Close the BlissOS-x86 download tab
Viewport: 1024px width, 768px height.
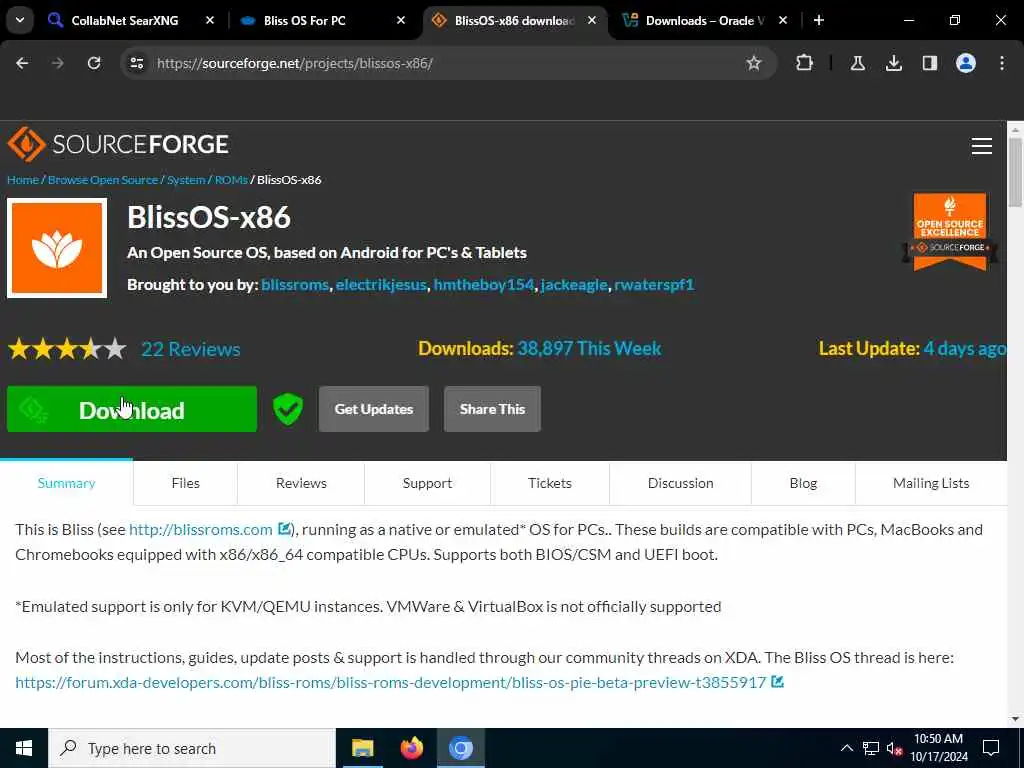592,21
